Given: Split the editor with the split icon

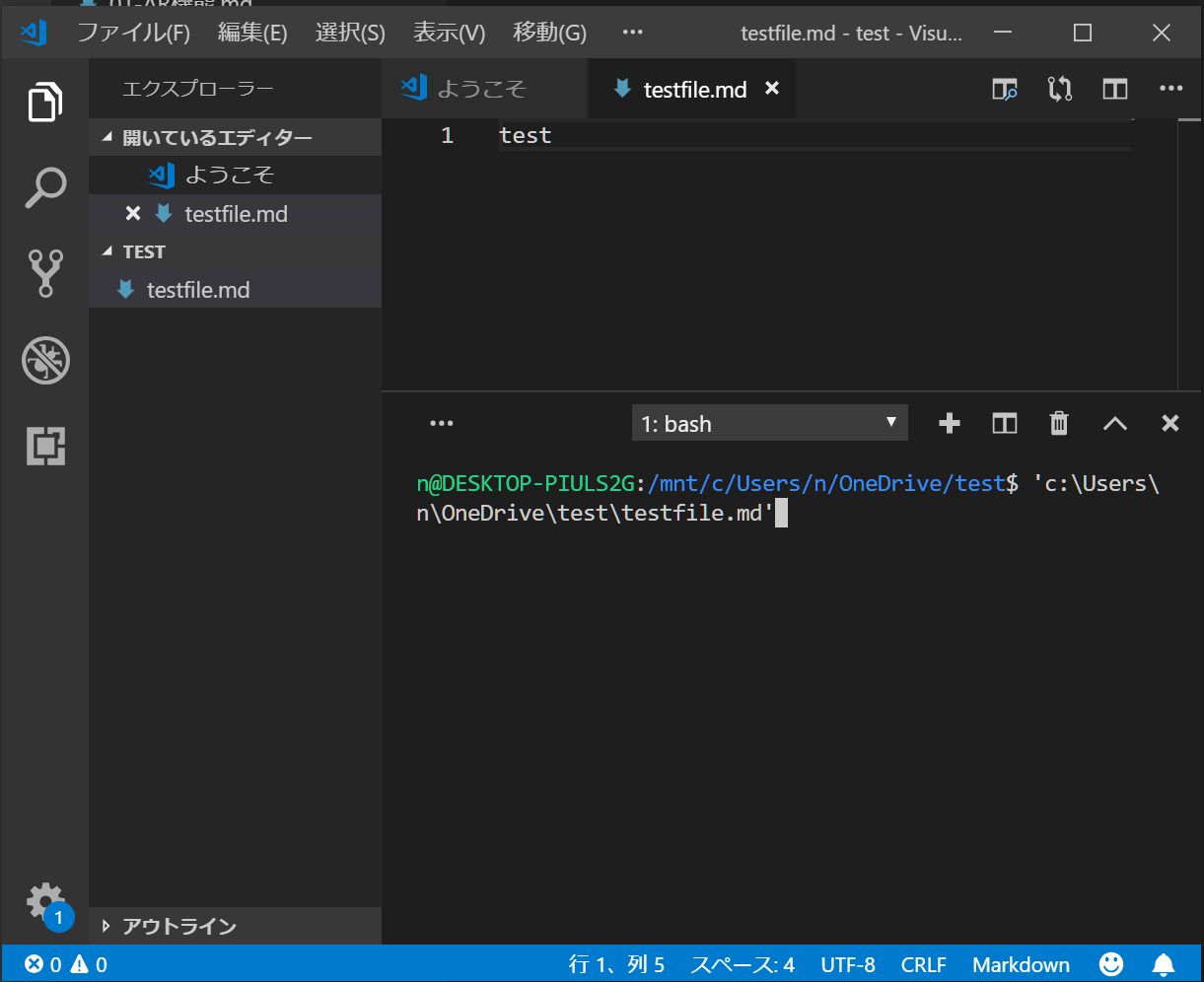Looking at the screenshot, I should pos(1115,90).
